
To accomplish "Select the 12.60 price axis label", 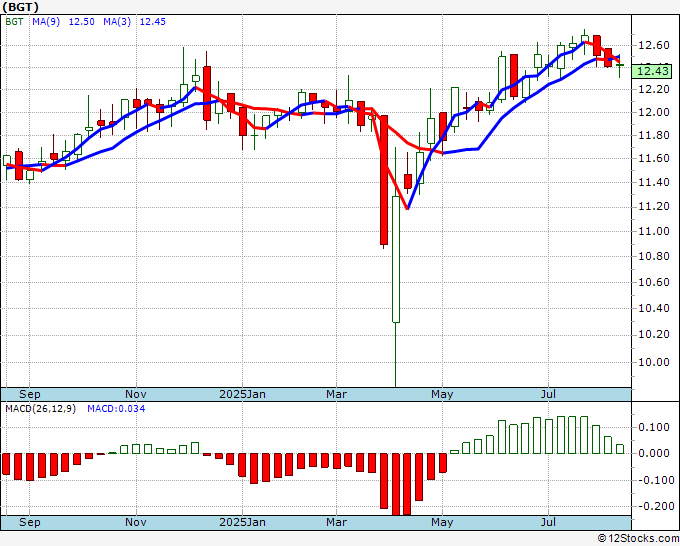I will point(654,45).
